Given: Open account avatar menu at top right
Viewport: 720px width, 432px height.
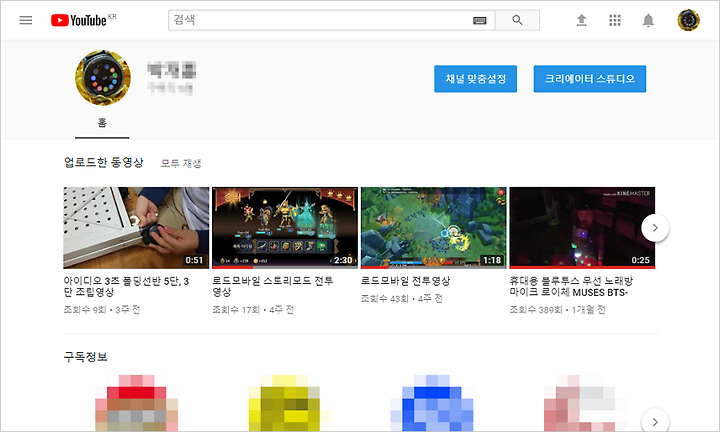Looking at the screenshot, I should pos(688,20).
